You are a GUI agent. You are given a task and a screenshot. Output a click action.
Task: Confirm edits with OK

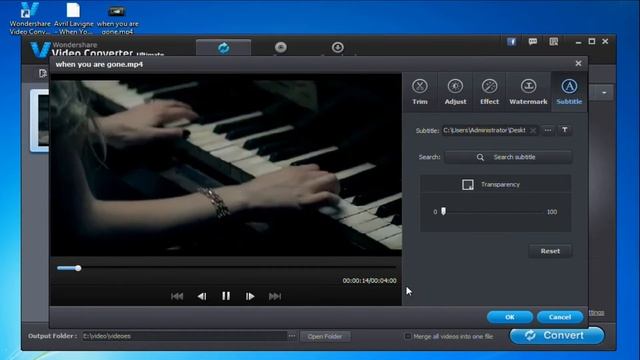click(x=510, y=317)
